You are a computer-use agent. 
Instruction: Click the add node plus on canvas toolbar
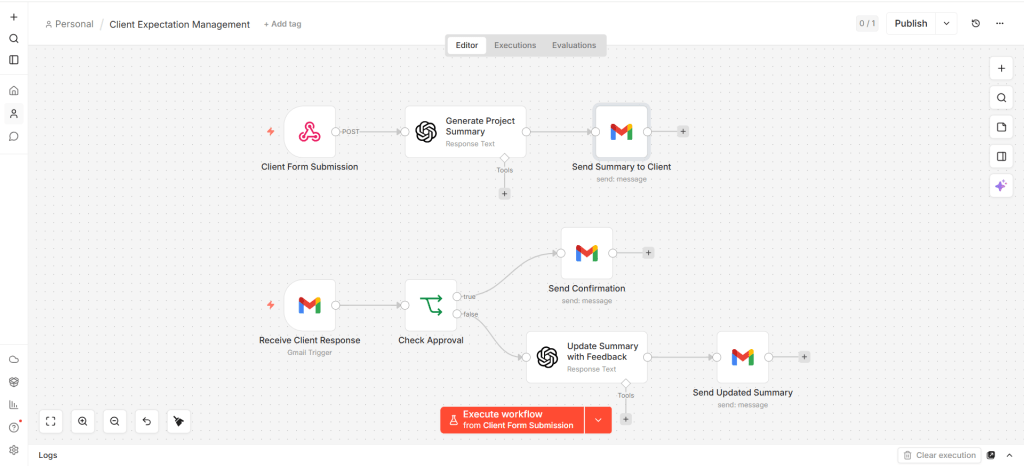(1001, 68)
